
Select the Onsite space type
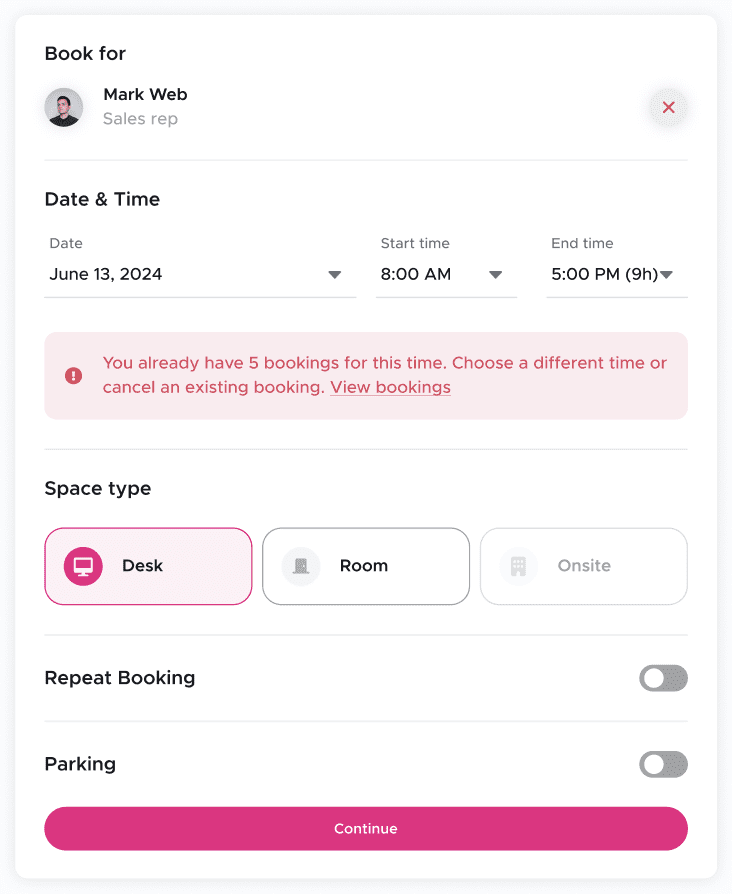click(584, 566)
